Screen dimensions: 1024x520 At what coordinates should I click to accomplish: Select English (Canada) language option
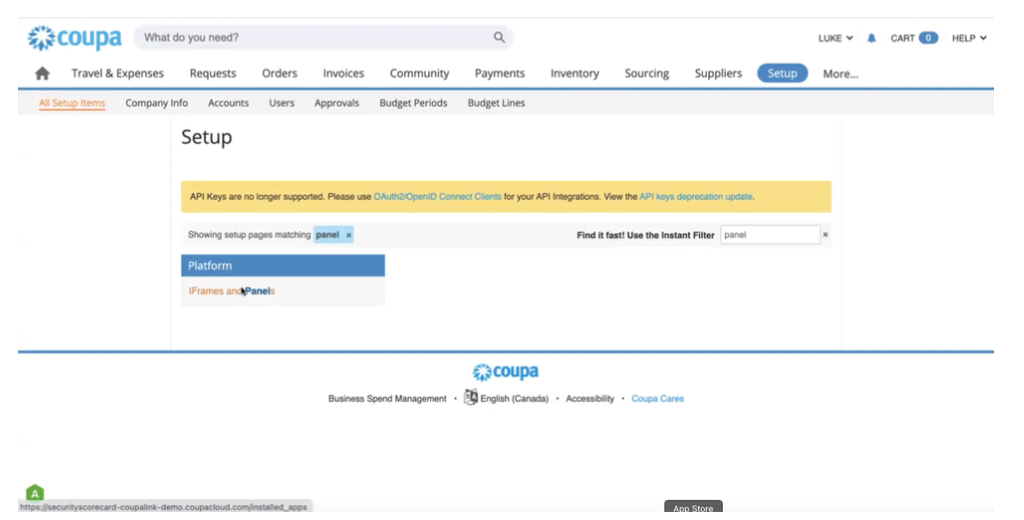pyautogui.click(x=514, y=398)
